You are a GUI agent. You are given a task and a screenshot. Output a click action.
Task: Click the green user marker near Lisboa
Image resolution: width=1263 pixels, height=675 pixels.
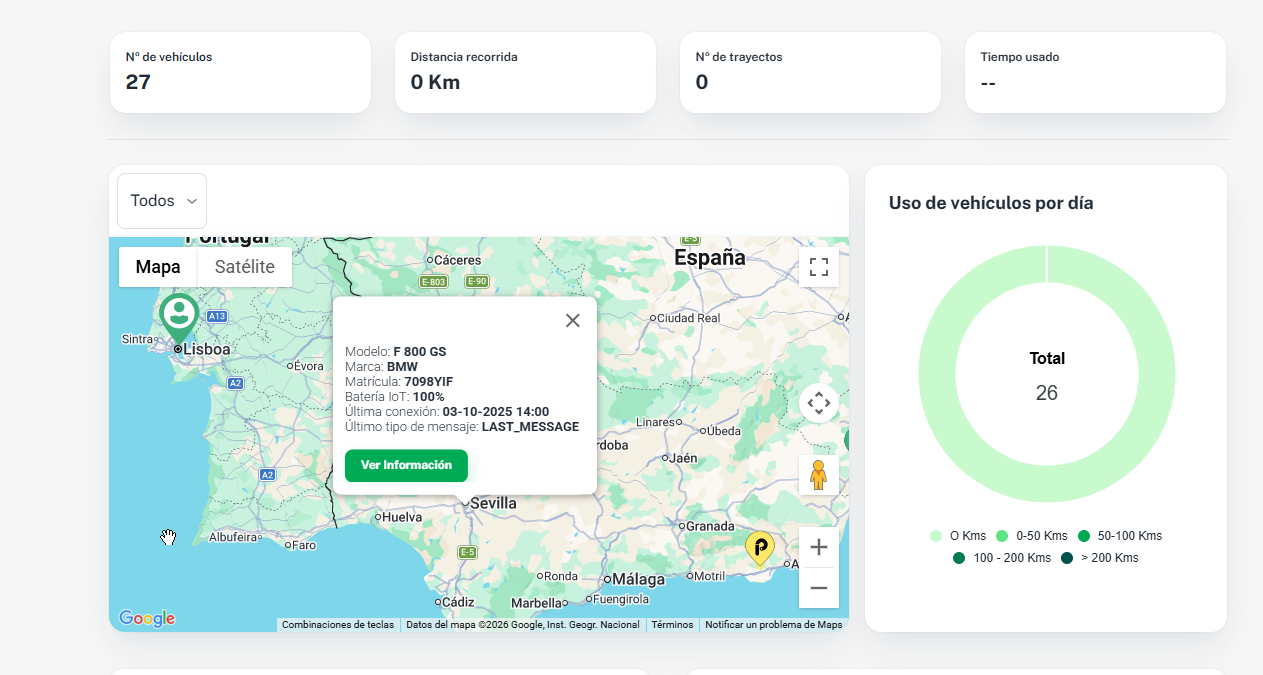pos(180,318)
